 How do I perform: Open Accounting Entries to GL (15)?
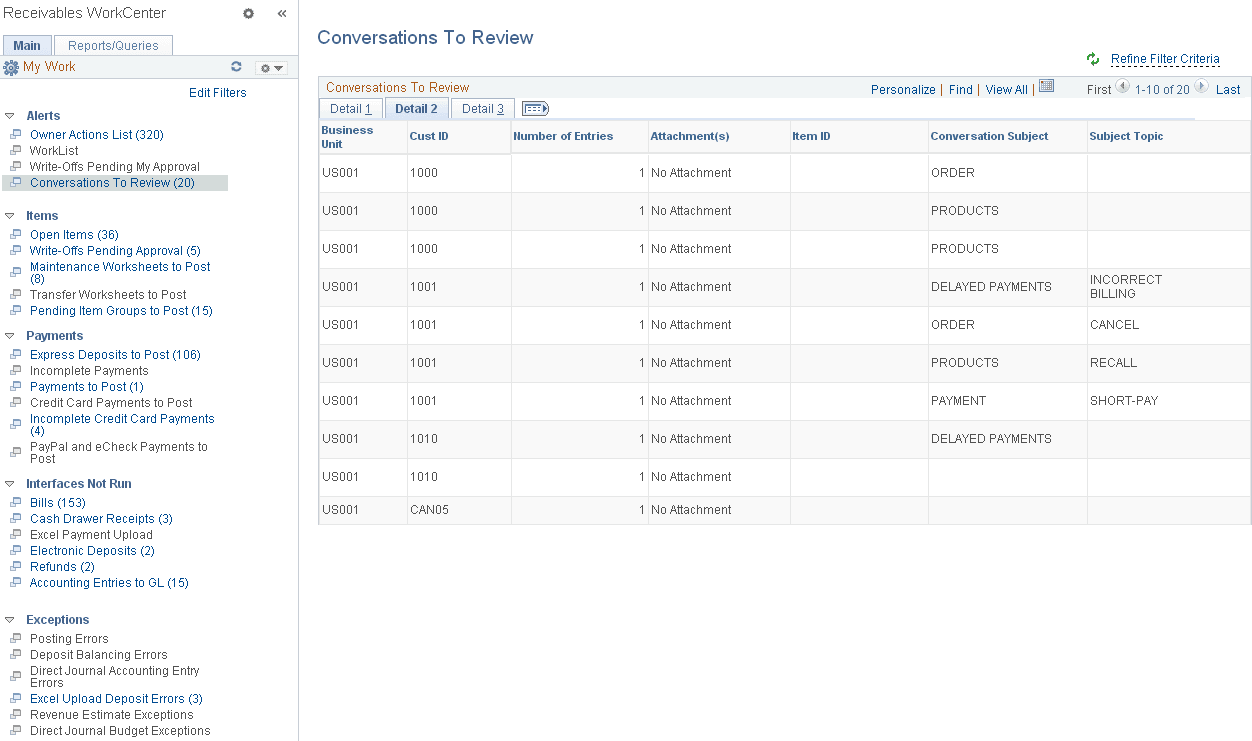(109, 583)
